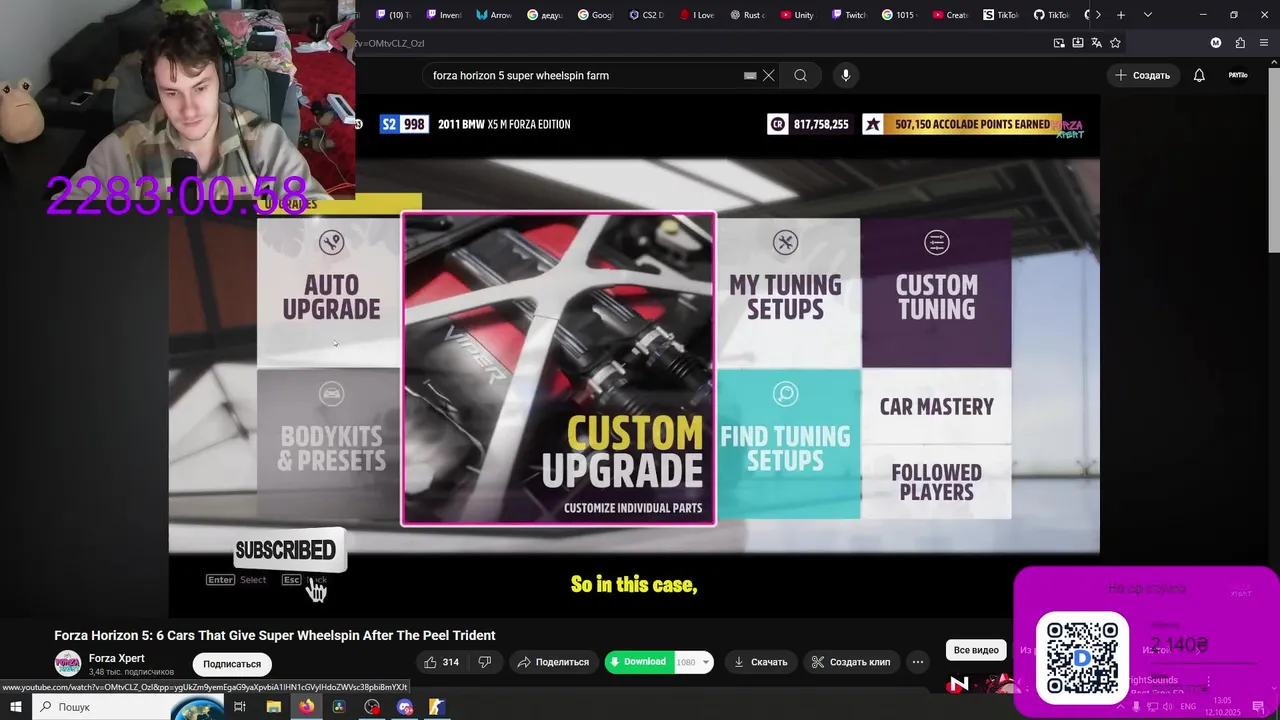Viewport: 1280px width, 720px height.
Task: Click the translate page icon in address bar
Action: click(1096, 43)
